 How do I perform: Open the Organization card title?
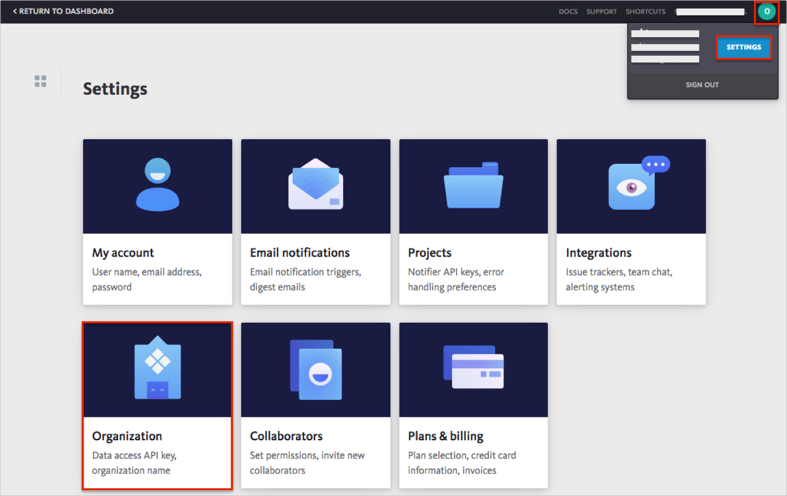click(127, 436)
